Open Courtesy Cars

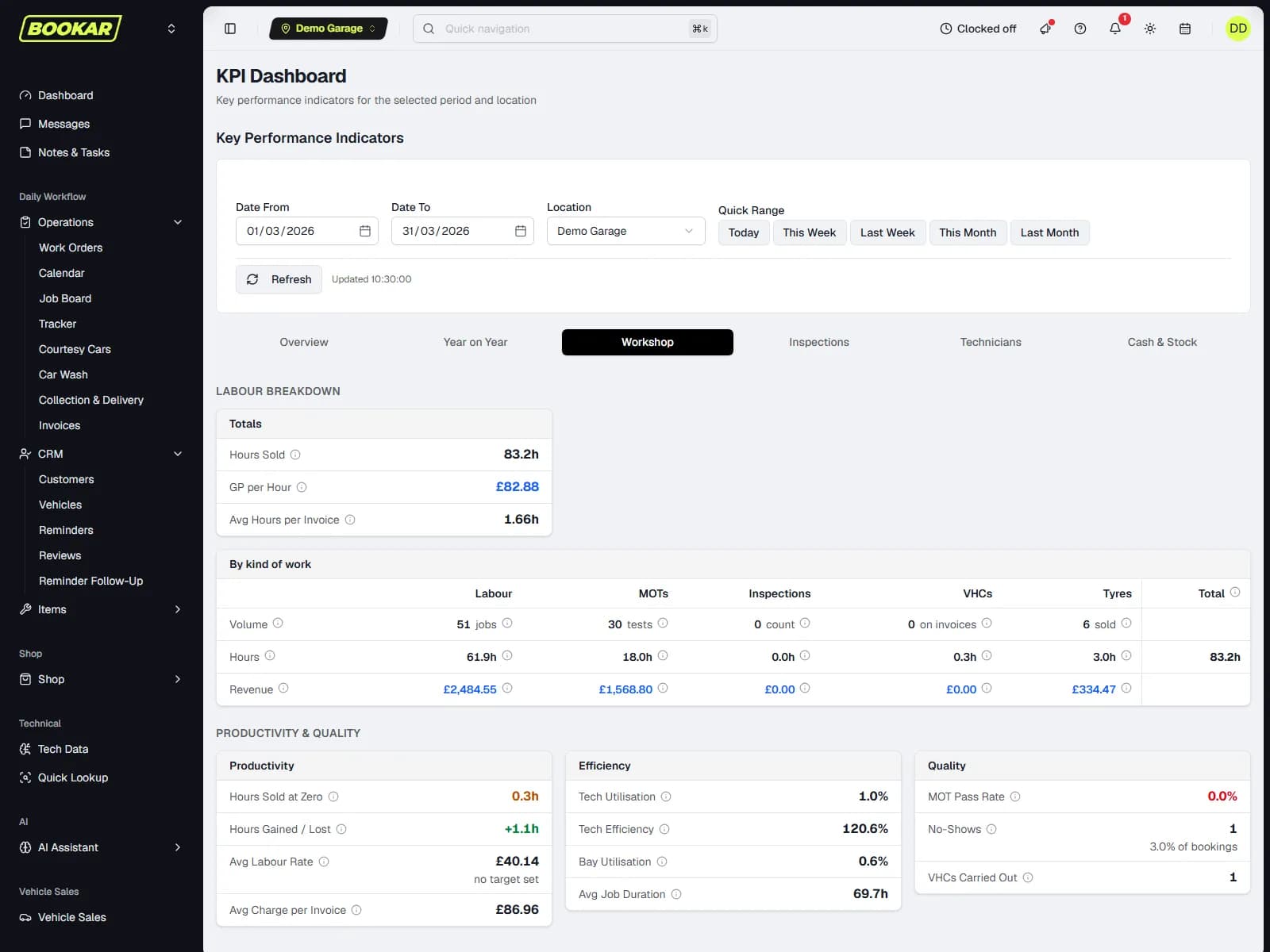(75, 349)
